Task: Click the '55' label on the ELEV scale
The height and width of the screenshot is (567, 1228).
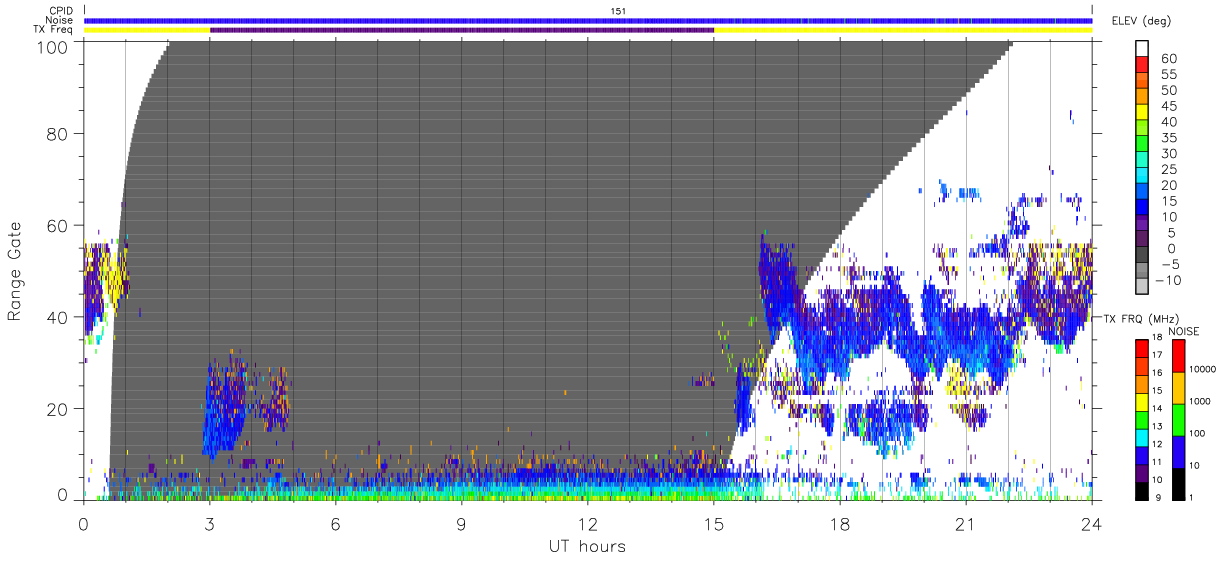Action: [1168, 75]
